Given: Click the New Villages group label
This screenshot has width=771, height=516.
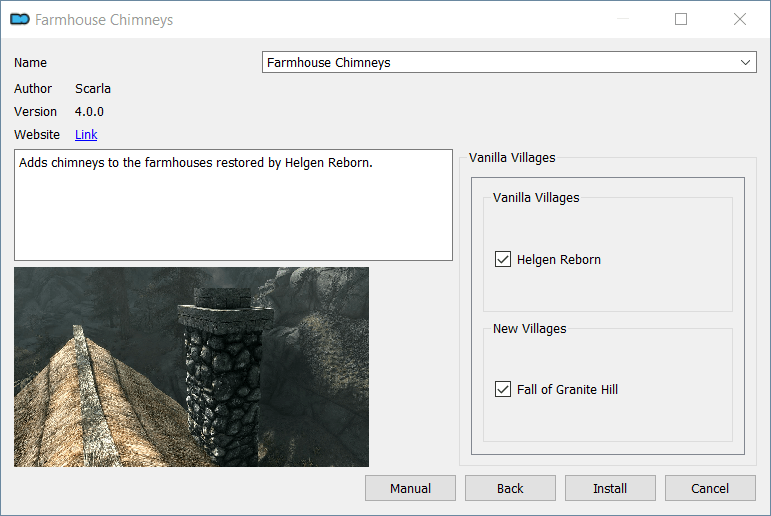Looking at the screenshot, I should [x=530, y=329].
